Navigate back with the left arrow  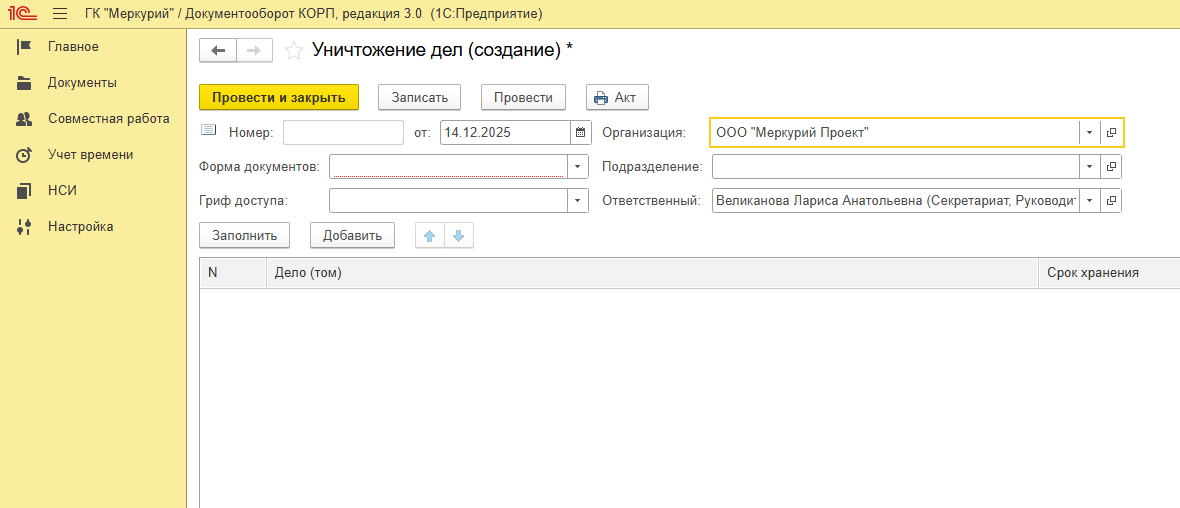(218, 51)
